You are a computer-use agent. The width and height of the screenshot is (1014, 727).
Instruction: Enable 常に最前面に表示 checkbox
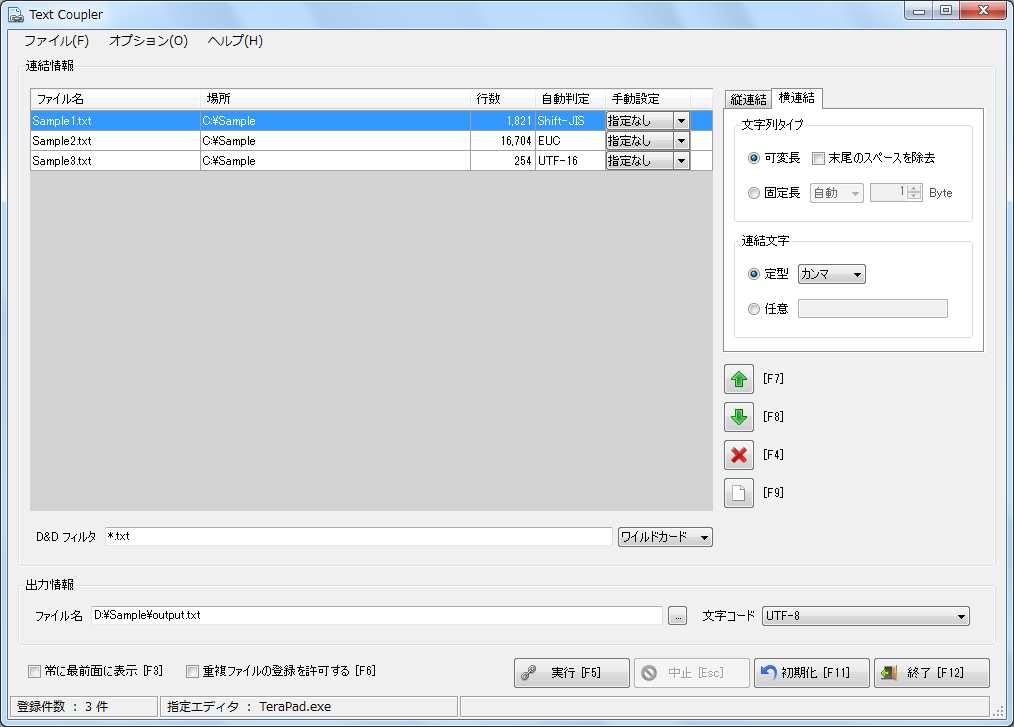(x=35, y=671)
